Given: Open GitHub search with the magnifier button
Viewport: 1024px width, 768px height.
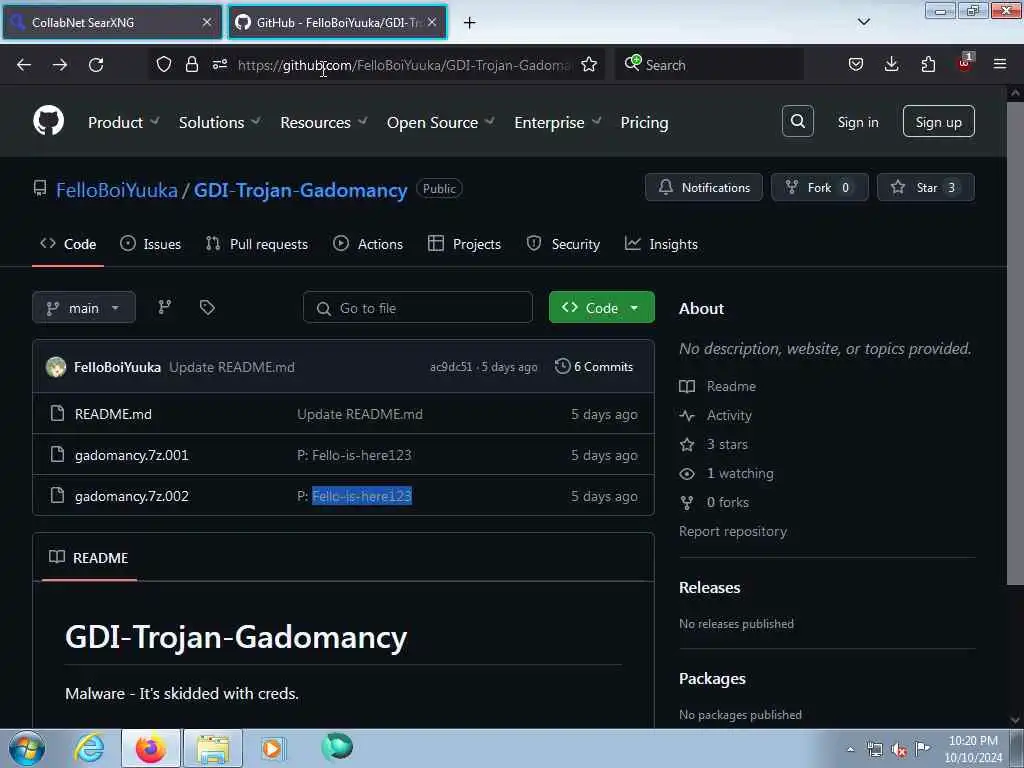Looking at the screenshot, I should [x=797, y=121].
